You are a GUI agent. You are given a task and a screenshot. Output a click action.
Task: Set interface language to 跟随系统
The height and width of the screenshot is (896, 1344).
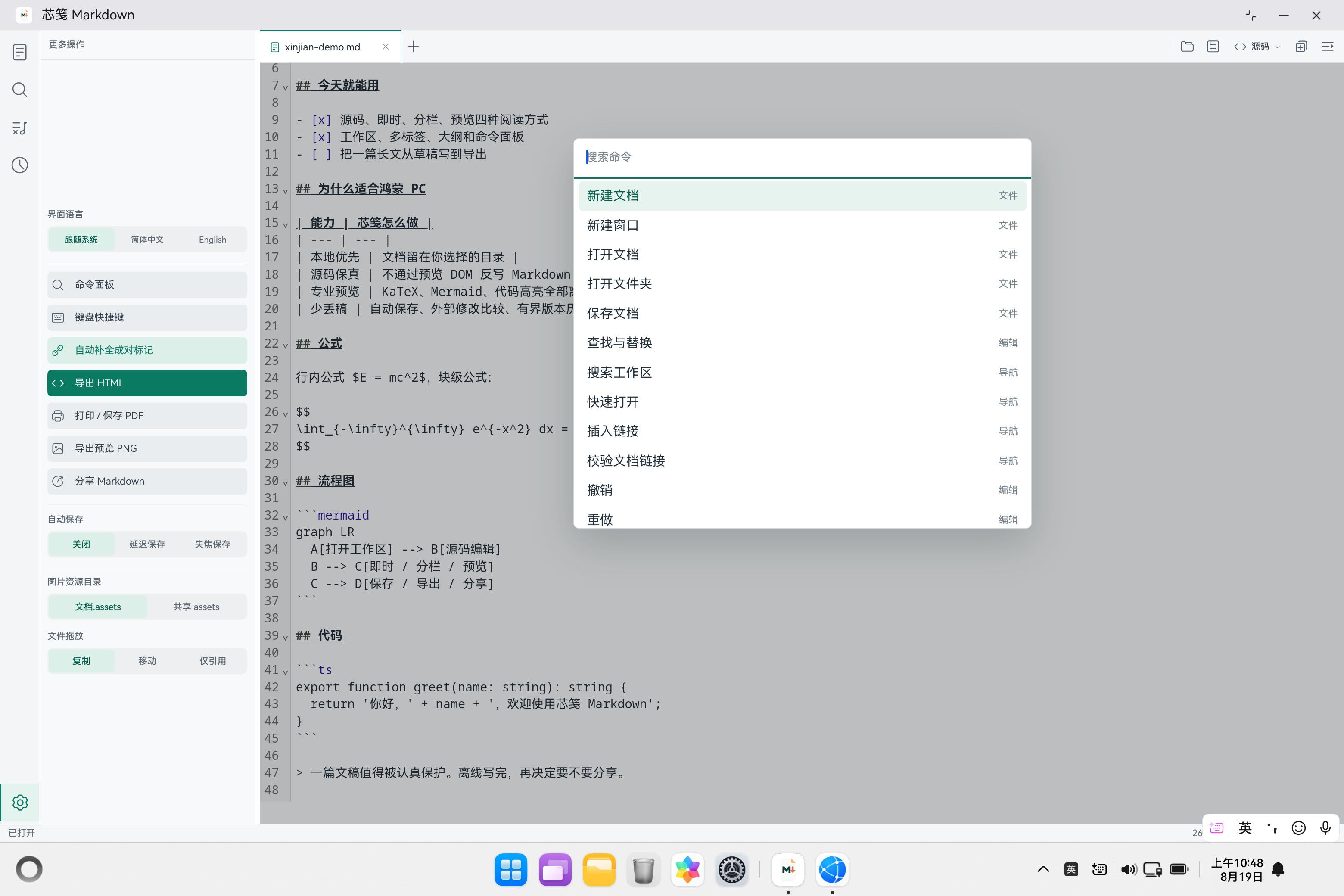pos(81,240)
